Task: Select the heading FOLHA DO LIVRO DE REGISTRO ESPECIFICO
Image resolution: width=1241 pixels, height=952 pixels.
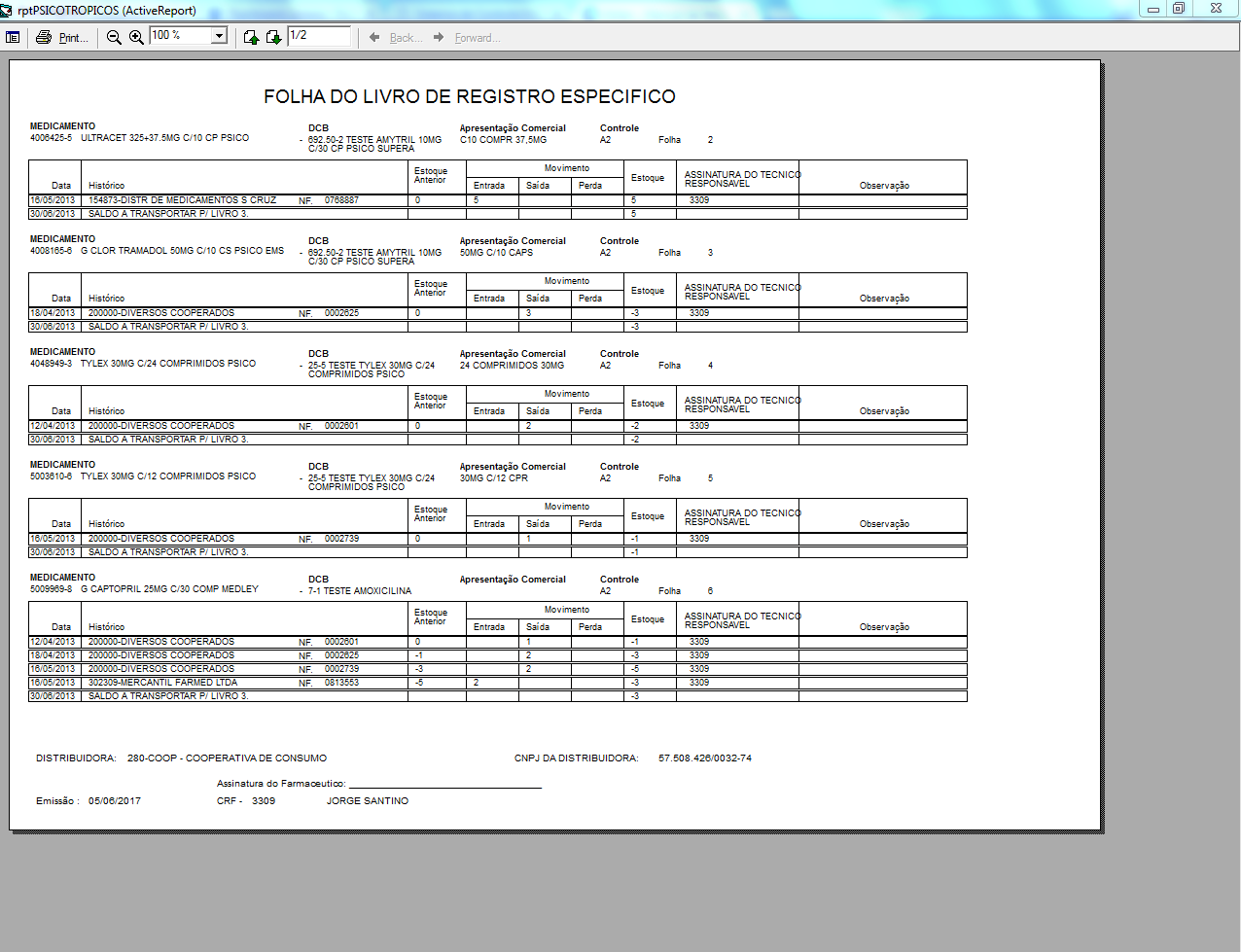Action: (x=470, y=96)
